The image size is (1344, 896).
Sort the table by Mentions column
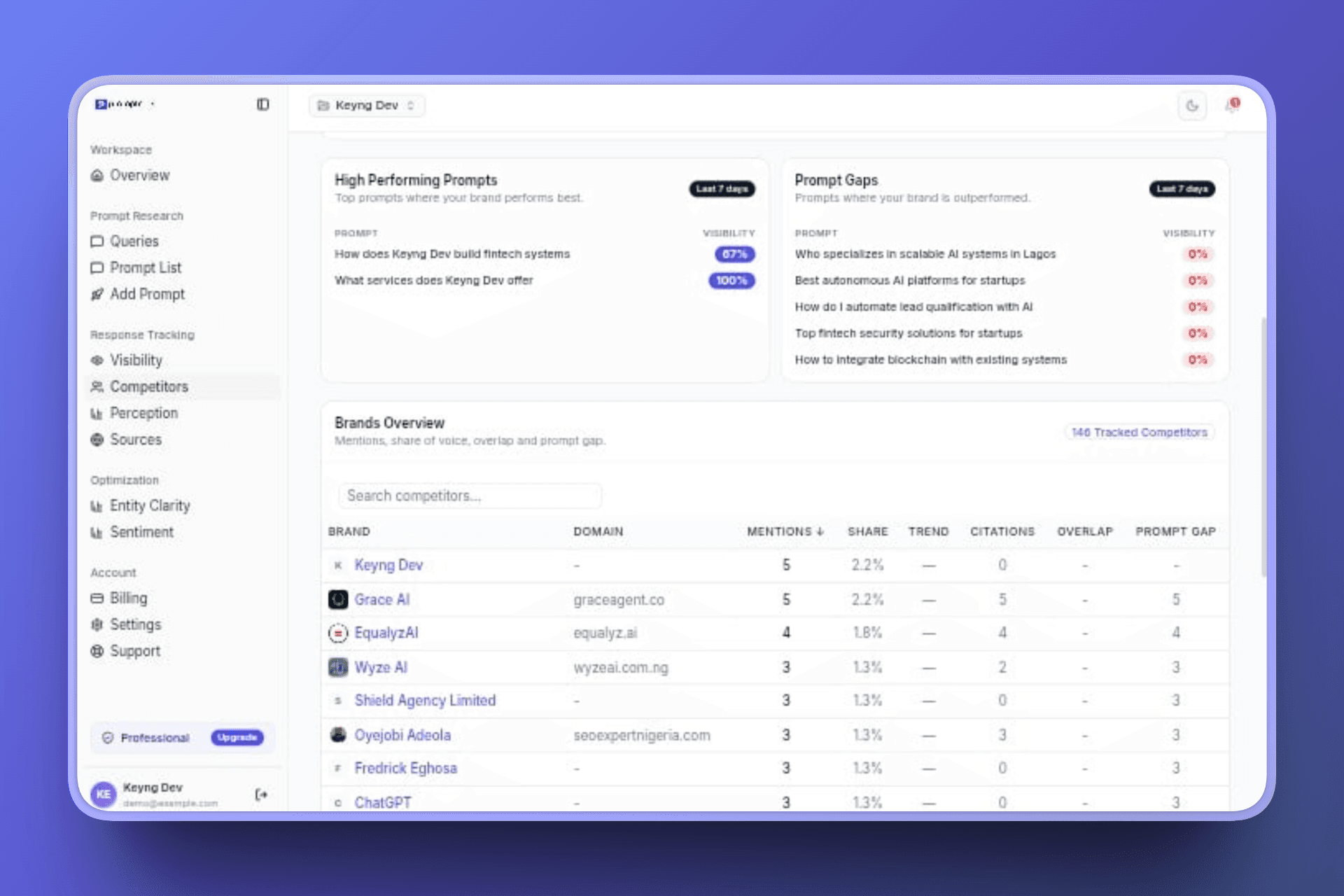(785, 532)
